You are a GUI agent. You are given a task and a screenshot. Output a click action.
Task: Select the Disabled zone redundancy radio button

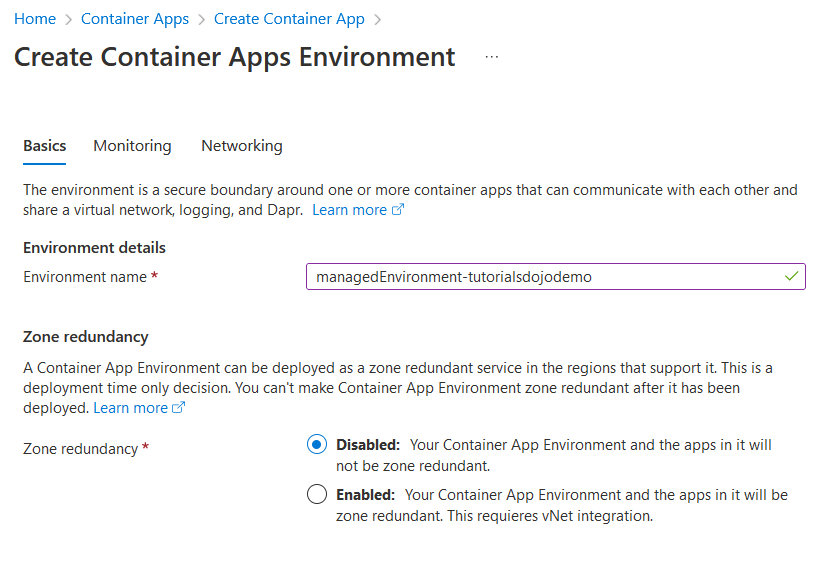click(x=317, y=445)
